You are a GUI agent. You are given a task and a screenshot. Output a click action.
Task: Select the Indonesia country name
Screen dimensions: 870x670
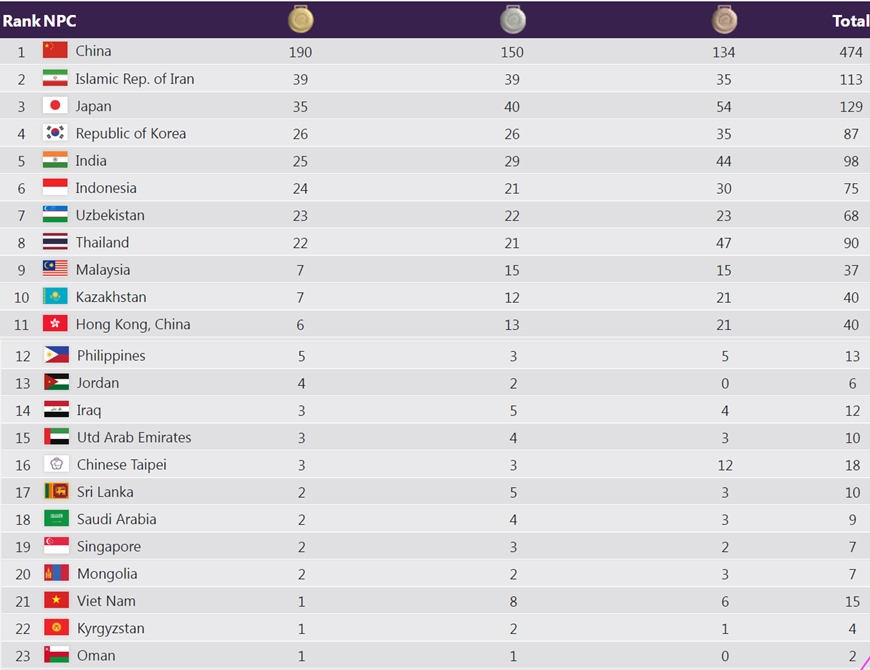point(106,188)
